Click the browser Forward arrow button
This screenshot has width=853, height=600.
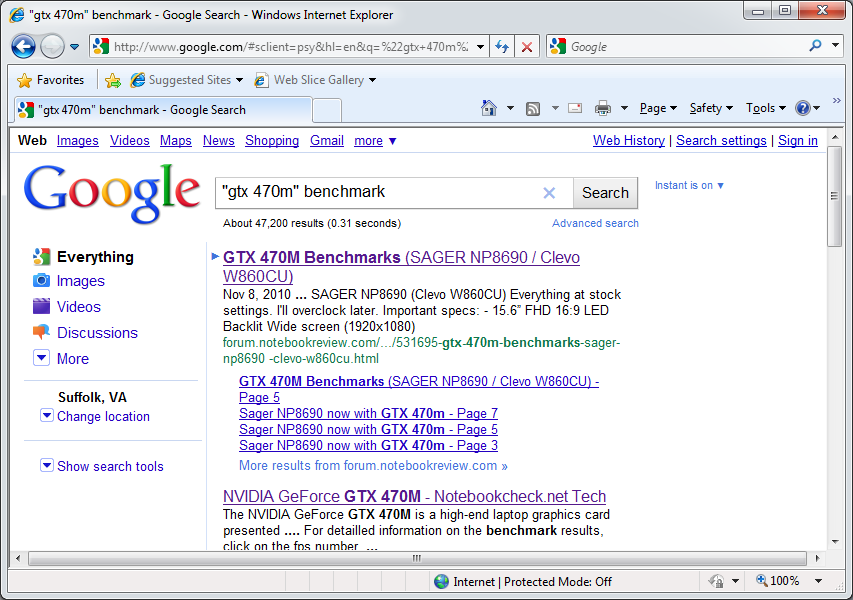52,47
